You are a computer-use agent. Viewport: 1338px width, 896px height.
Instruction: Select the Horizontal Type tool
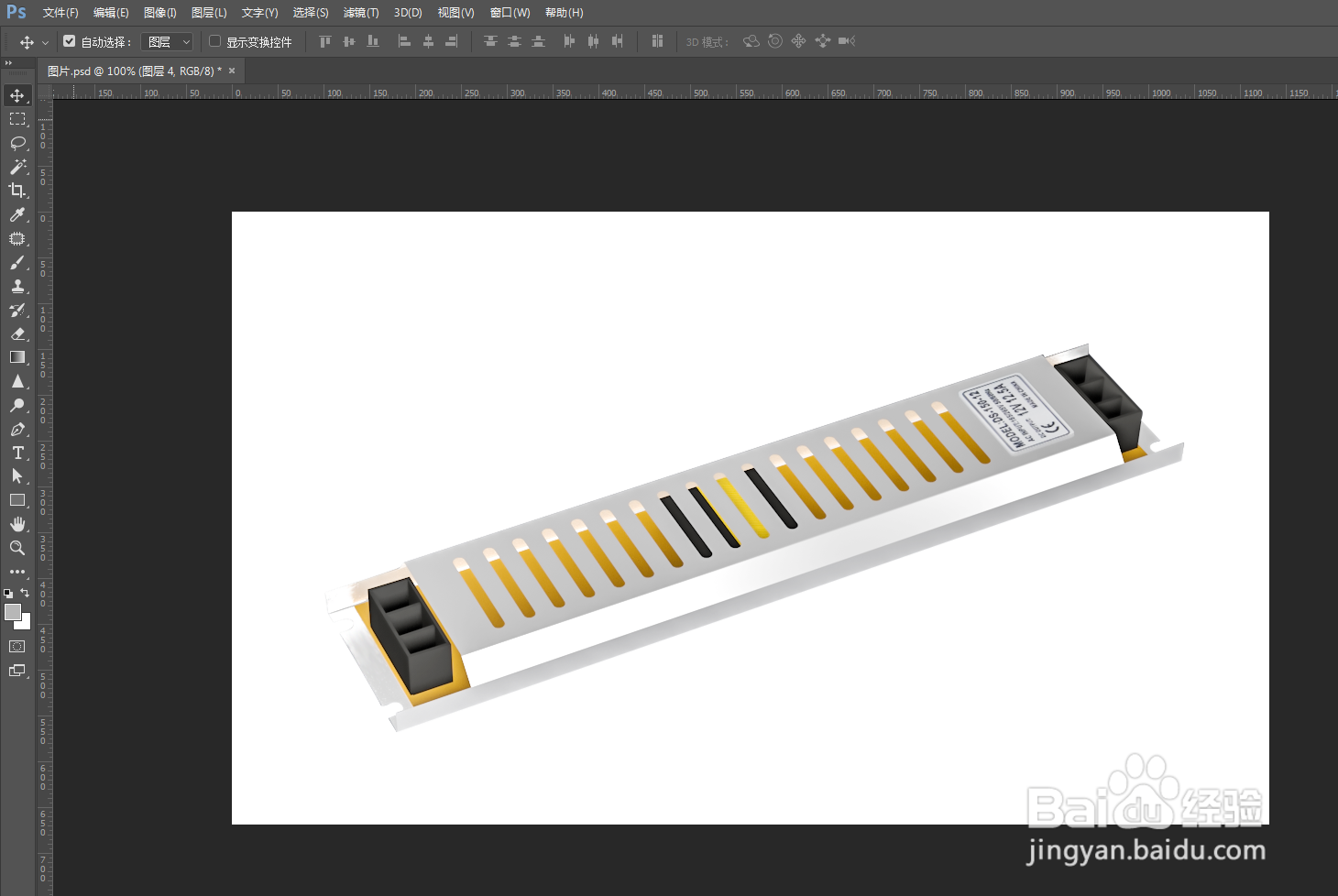coord(17,453)
